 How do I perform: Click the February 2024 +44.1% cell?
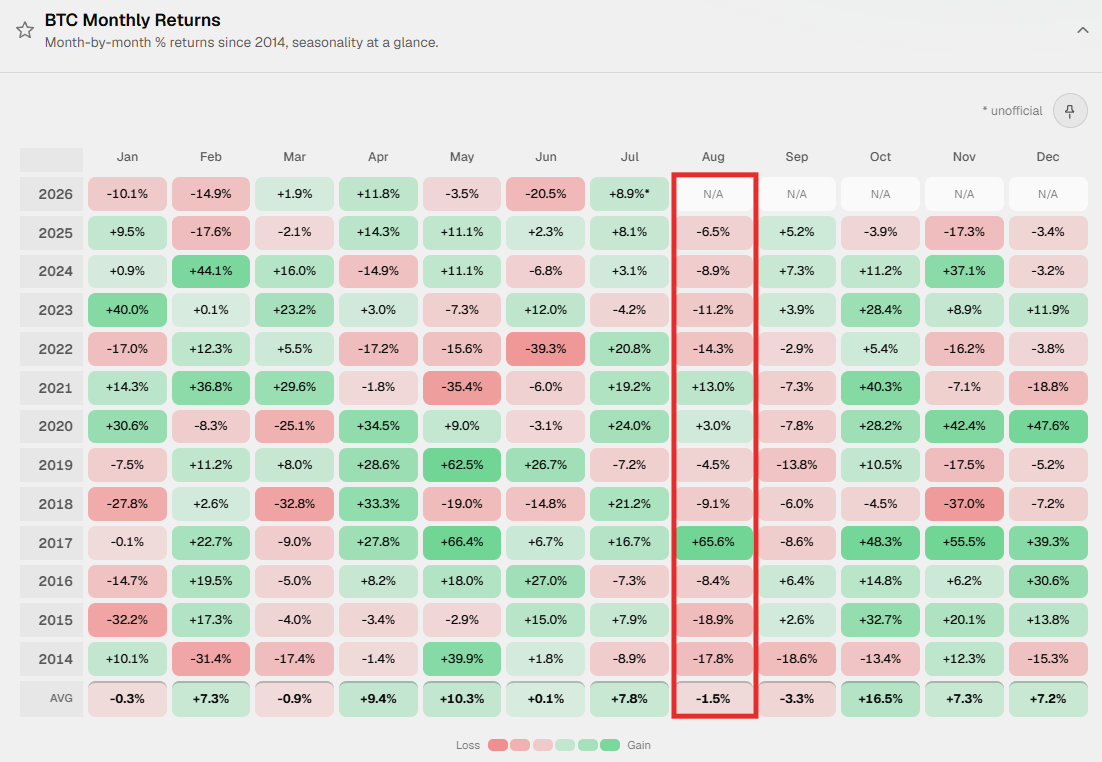coord(211,271)
